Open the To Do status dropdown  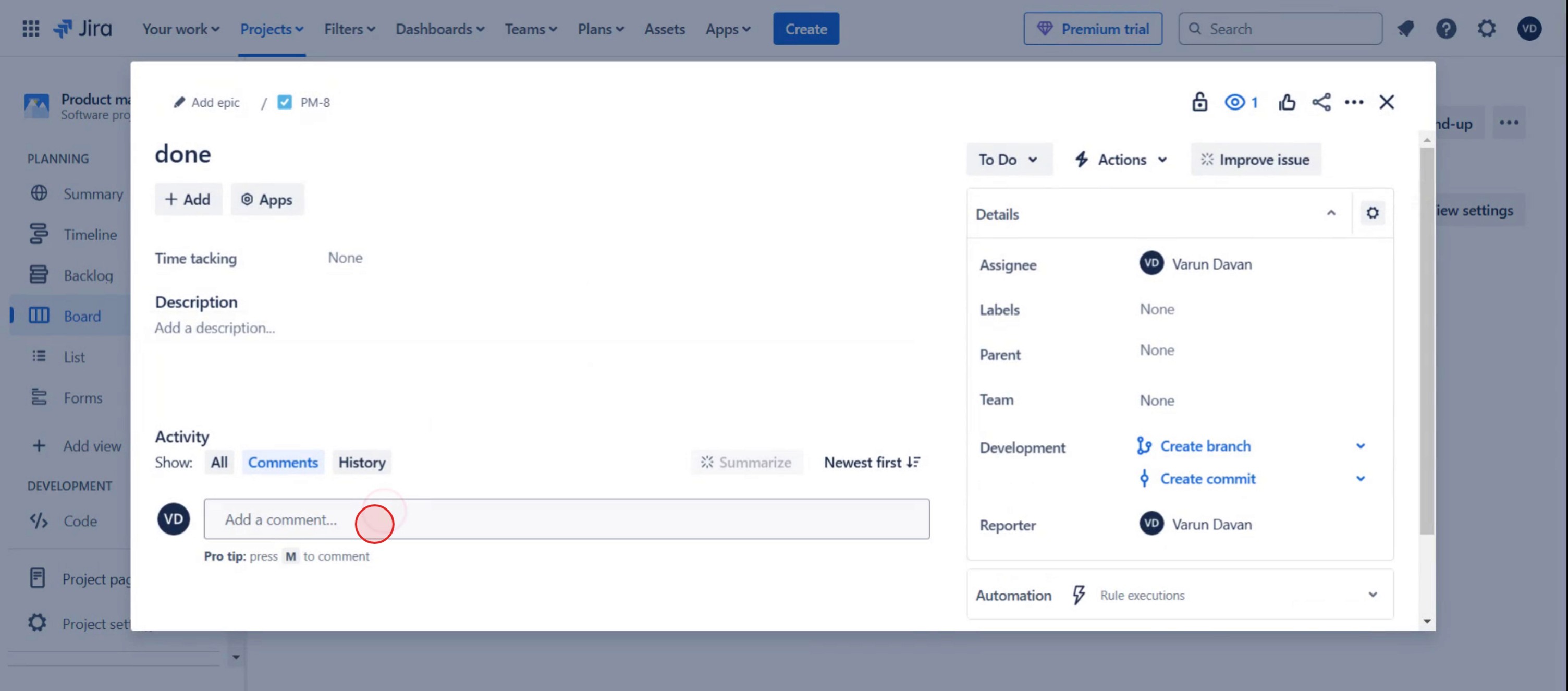[1008, 160]
